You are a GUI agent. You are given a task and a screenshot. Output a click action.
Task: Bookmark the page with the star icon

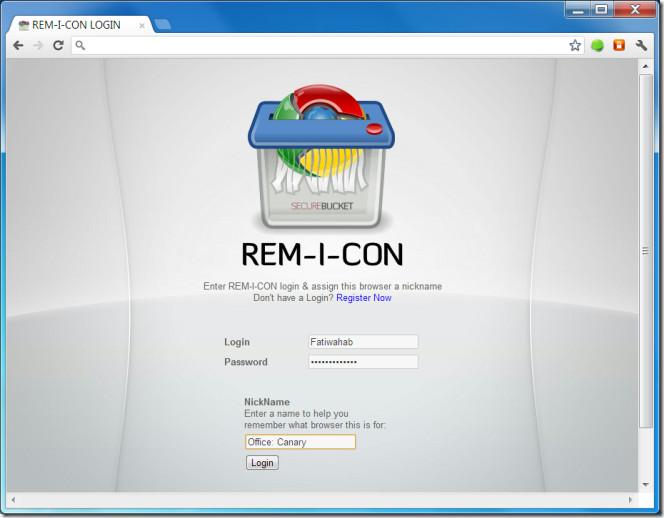[x=575, y=45]
